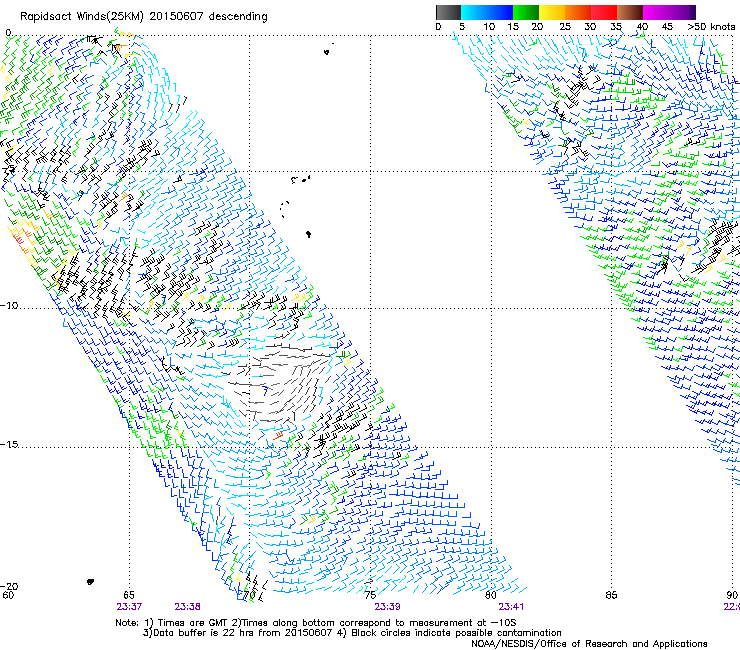Click the yellow 20-25 knots legend segment
This screenshot has width=740, height=650.
click(552, 12)
